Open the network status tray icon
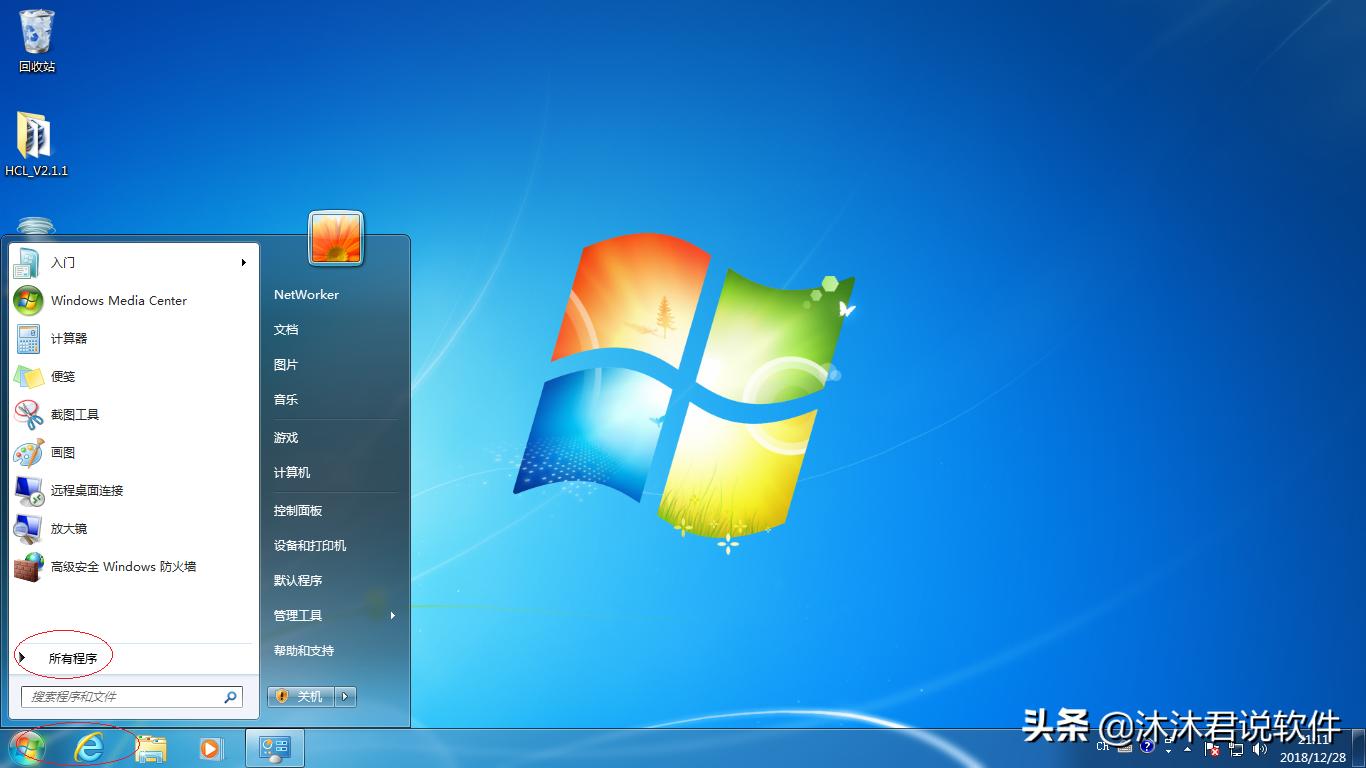 click(x=1235, y=747)
